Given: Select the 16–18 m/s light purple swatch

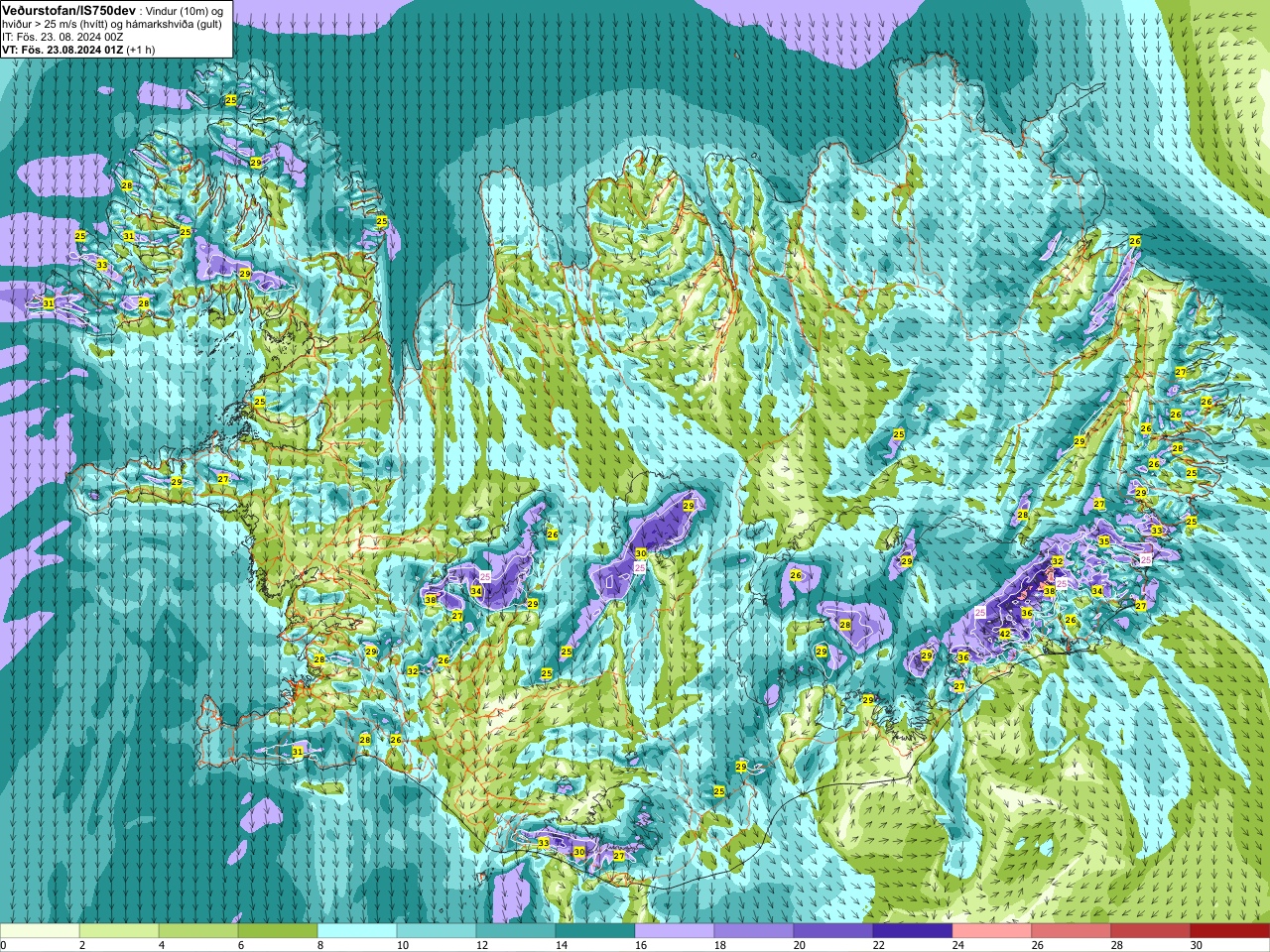Looking at the screenshot, I should (675, 931).
